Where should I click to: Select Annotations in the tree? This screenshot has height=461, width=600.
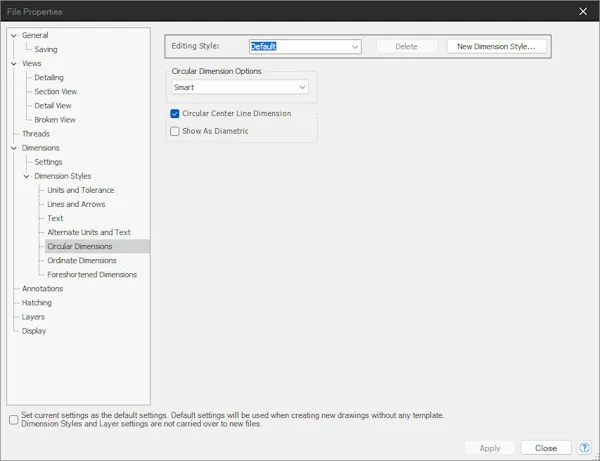(42, 289)
